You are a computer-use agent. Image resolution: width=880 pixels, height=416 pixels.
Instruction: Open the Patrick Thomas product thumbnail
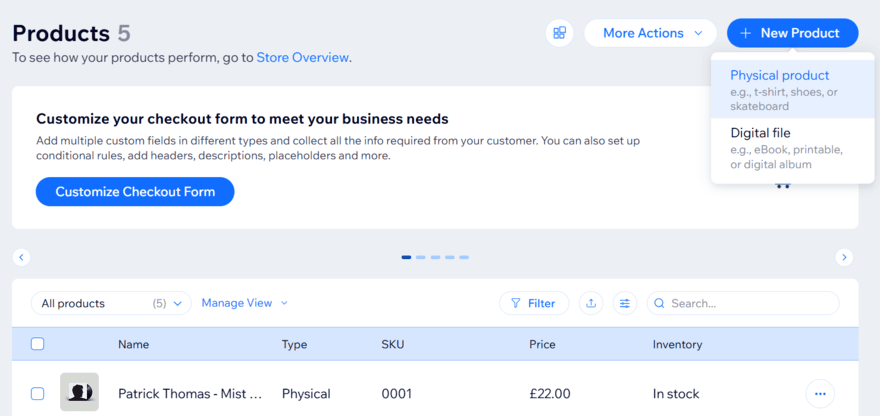click(x=79, y=393)
